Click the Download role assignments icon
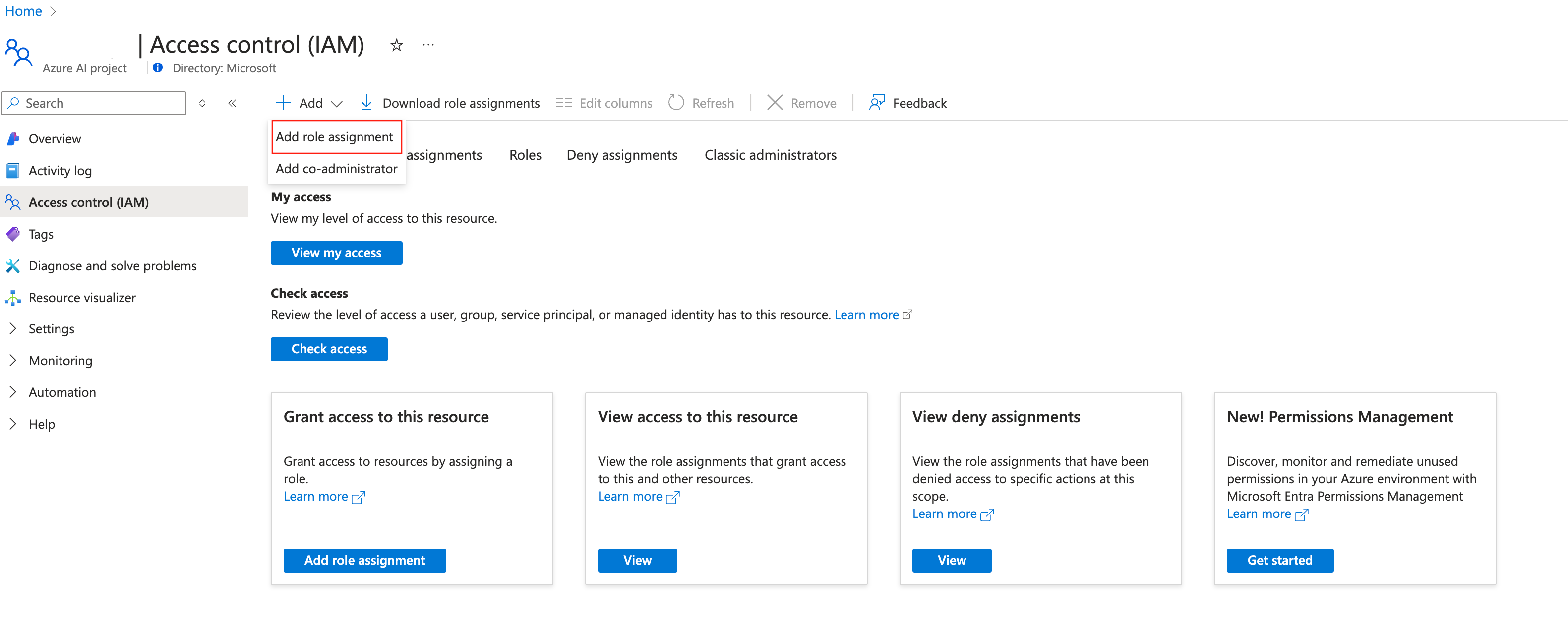 click(x=366, y=103)
